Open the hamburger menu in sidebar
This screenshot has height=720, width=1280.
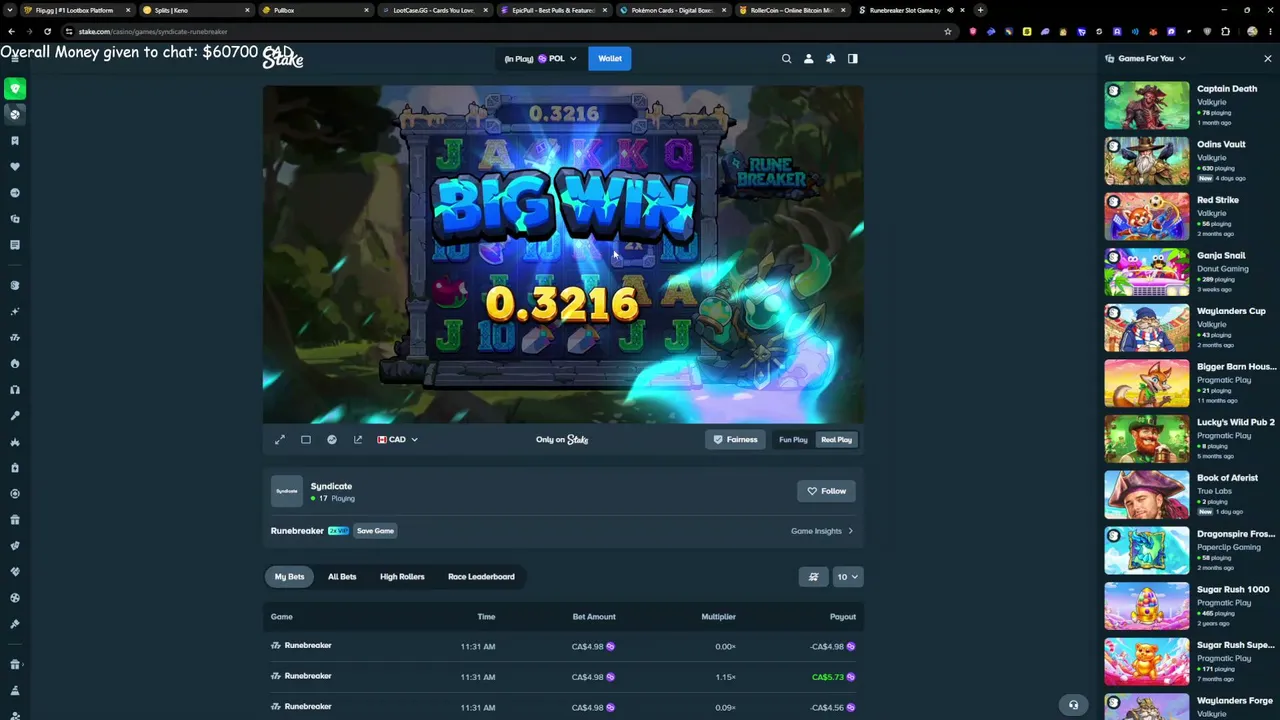[15, 58]
